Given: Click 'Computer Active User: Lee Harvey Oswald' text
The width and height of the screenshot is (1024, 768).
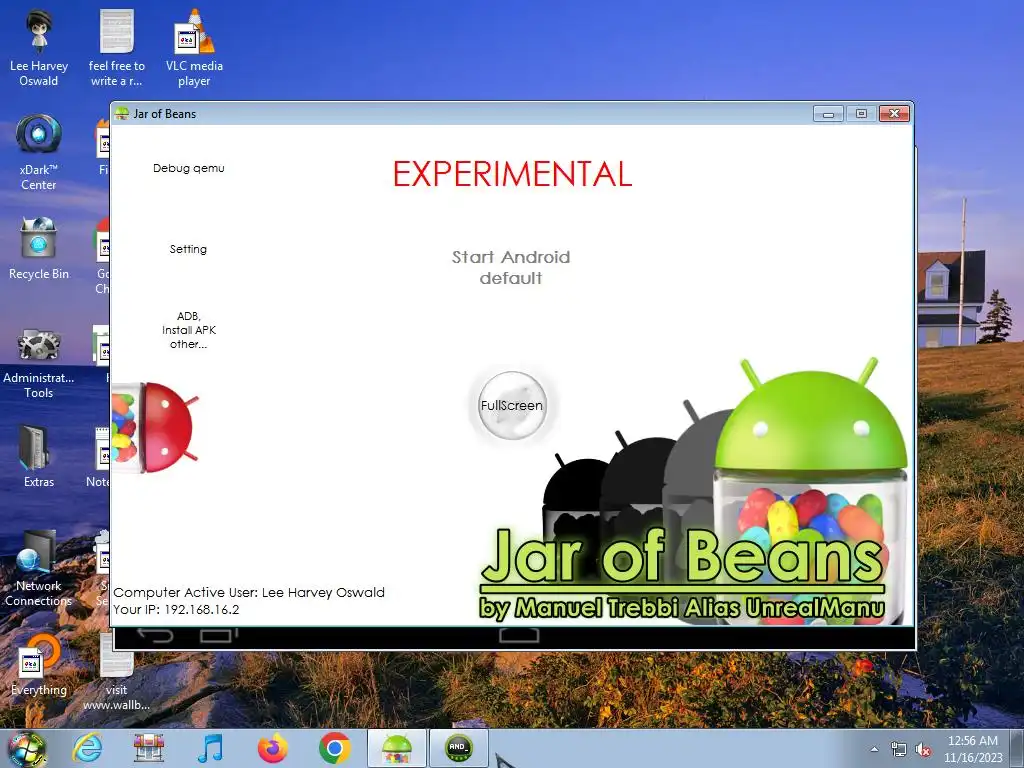Looking at the screenshot, I should [249, 592].
